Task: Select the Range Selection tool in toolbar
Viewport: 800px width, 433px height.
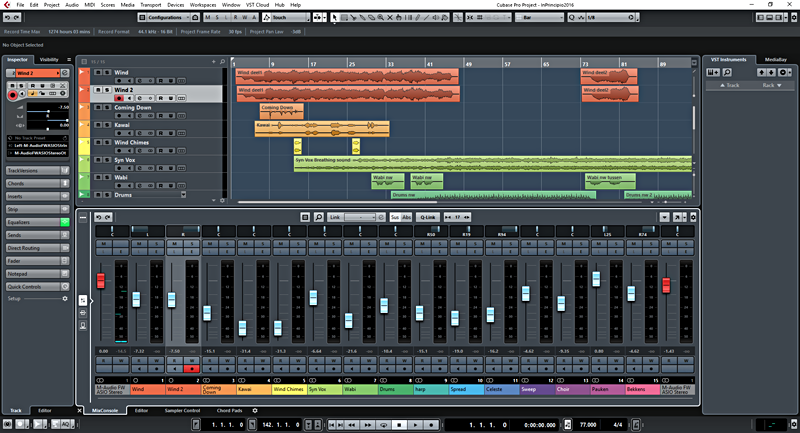Action: (x=344, y=17)
